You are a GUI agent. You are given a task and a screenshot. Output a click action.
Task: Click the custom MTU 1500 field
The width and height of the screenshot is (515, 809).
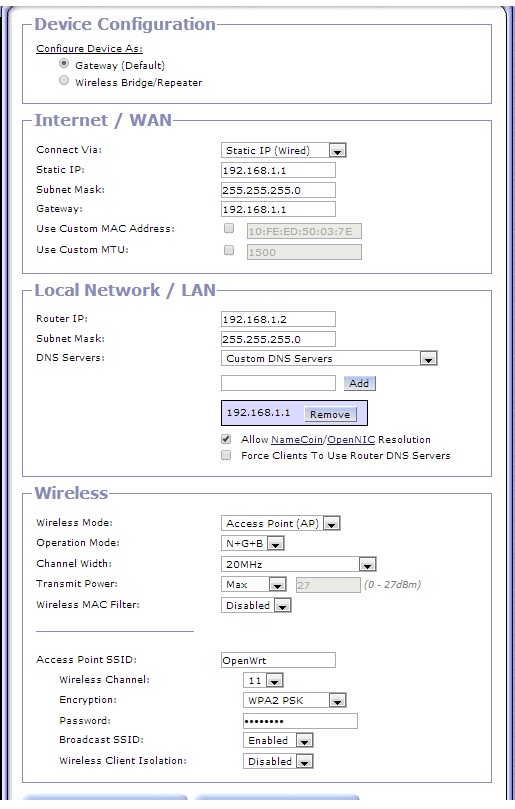304,252
